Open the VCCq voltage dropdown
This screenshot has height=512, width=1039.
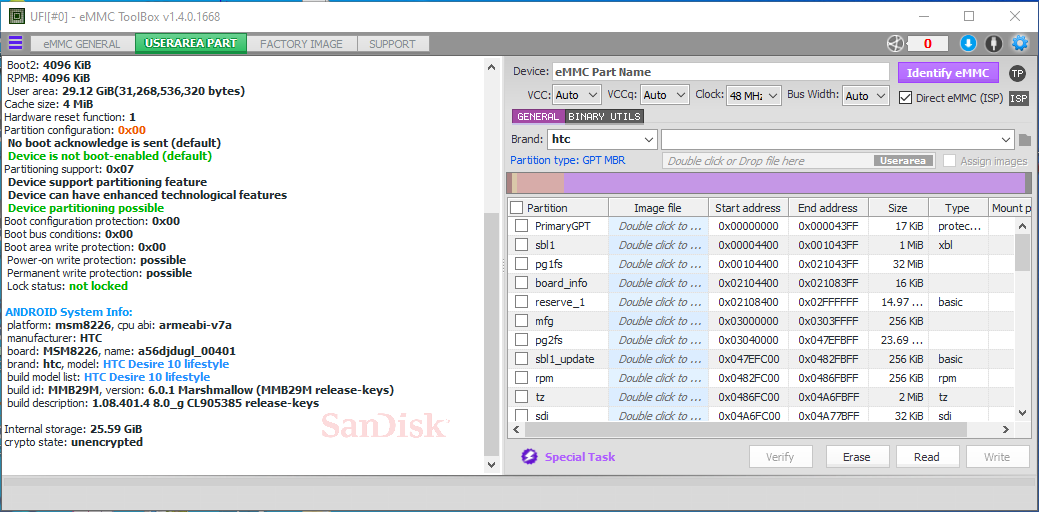[665, 95]
